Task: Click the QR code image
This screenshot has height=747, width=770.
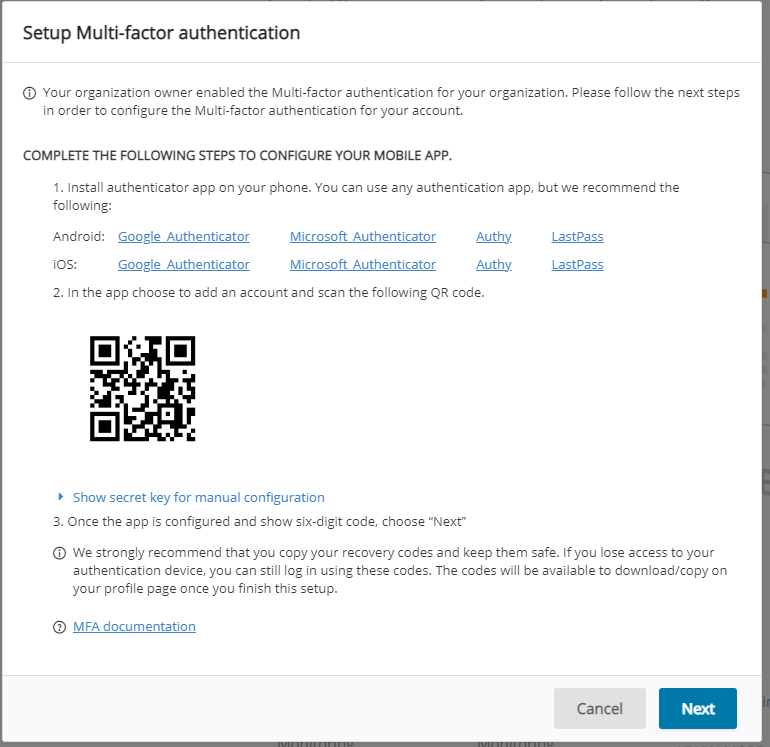Action: tap(142, 389)
